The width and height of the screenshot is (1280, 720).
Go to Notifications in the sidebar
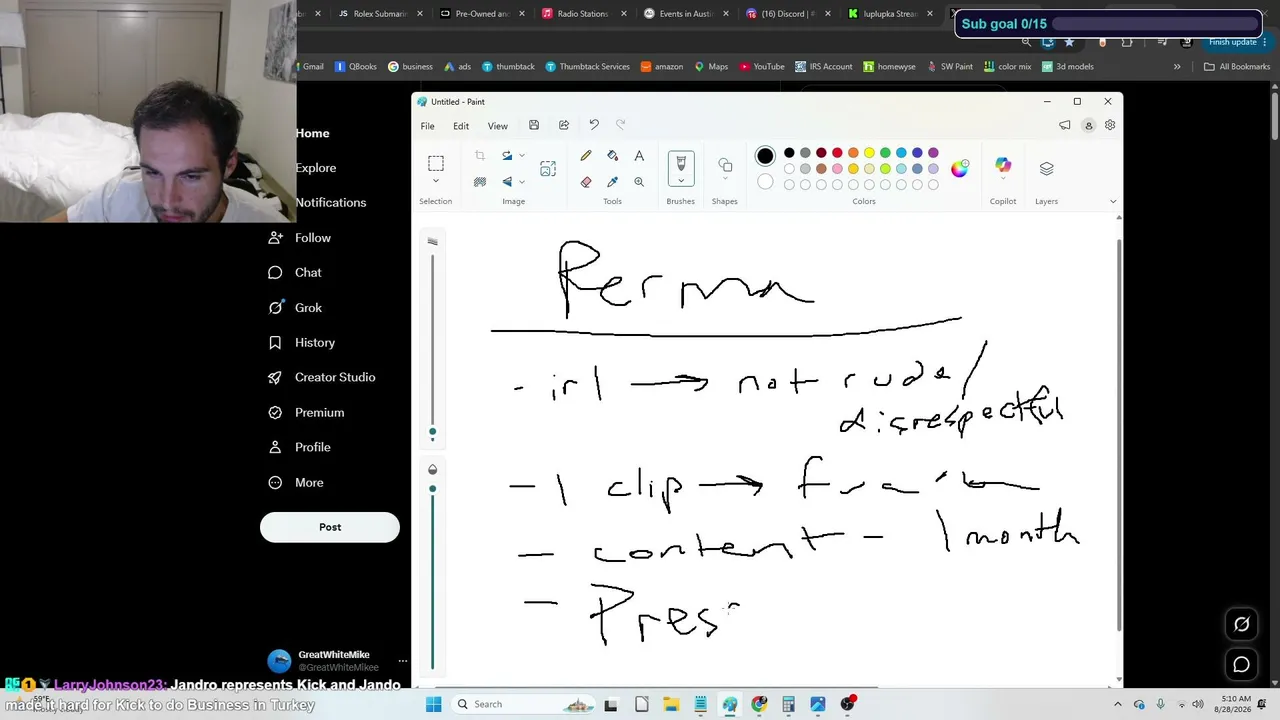[330, 202]
